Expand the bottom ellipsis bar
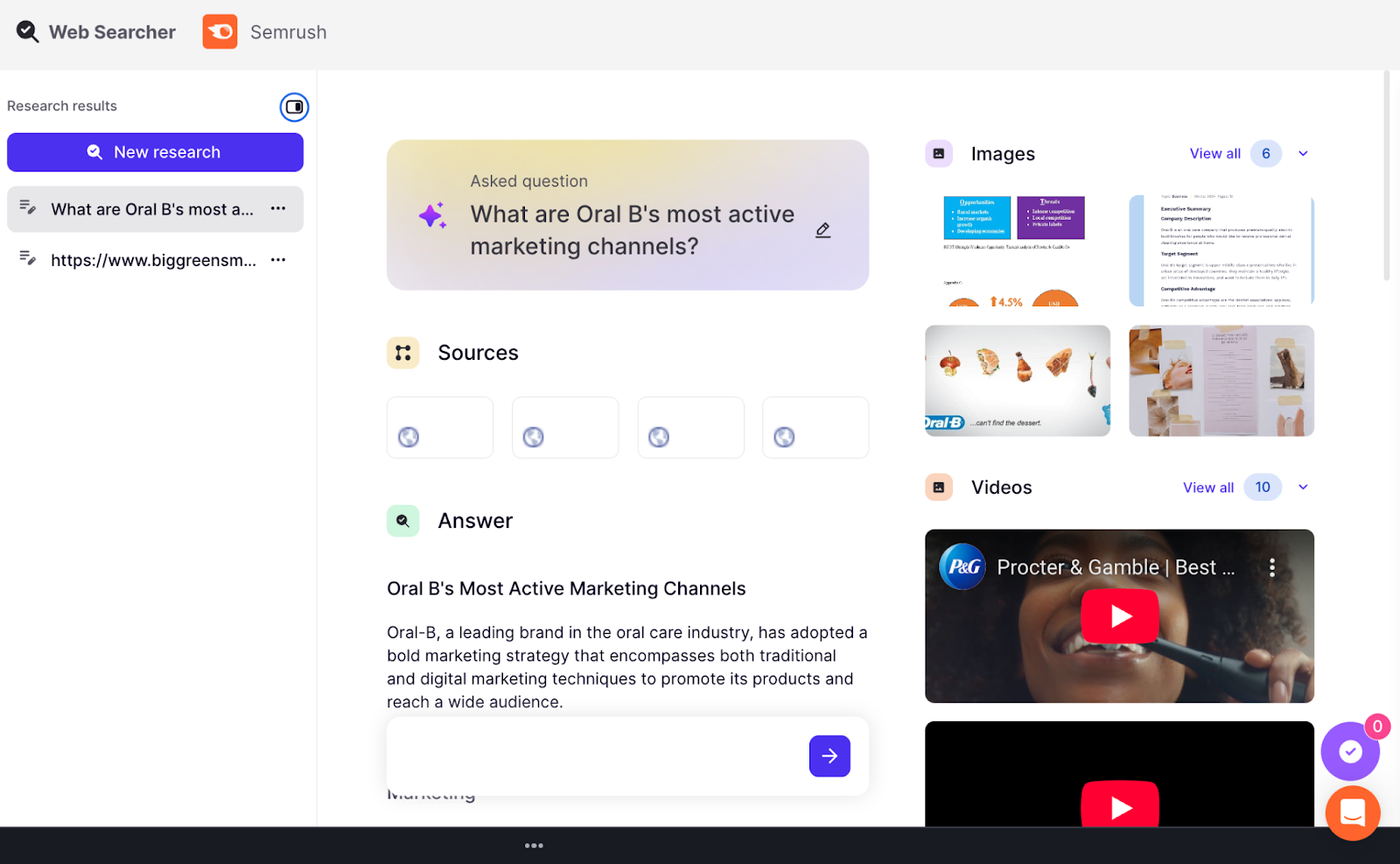Screen dimensions: 1400x864 534,845
